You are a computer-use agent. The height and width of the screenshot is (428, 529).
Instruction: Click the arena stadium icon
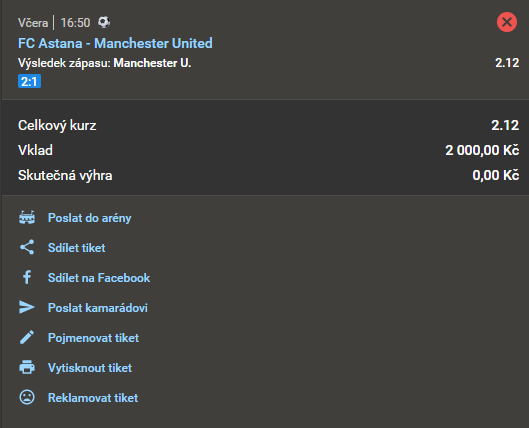coord(27,218)
